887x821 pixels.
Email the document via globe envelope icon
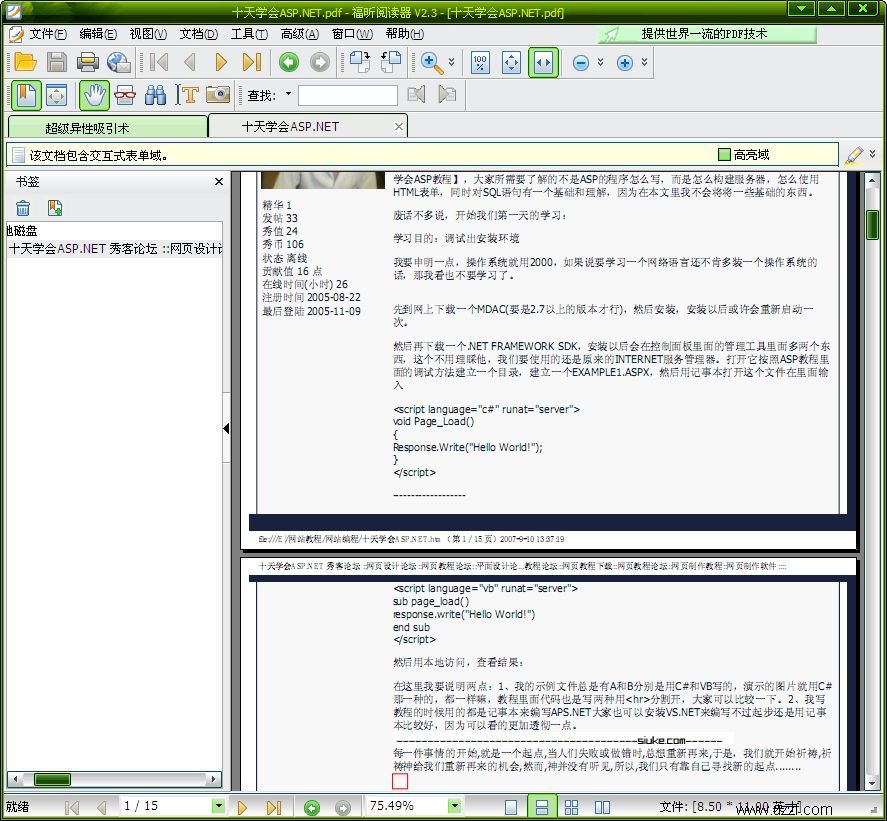click(119, 62)
